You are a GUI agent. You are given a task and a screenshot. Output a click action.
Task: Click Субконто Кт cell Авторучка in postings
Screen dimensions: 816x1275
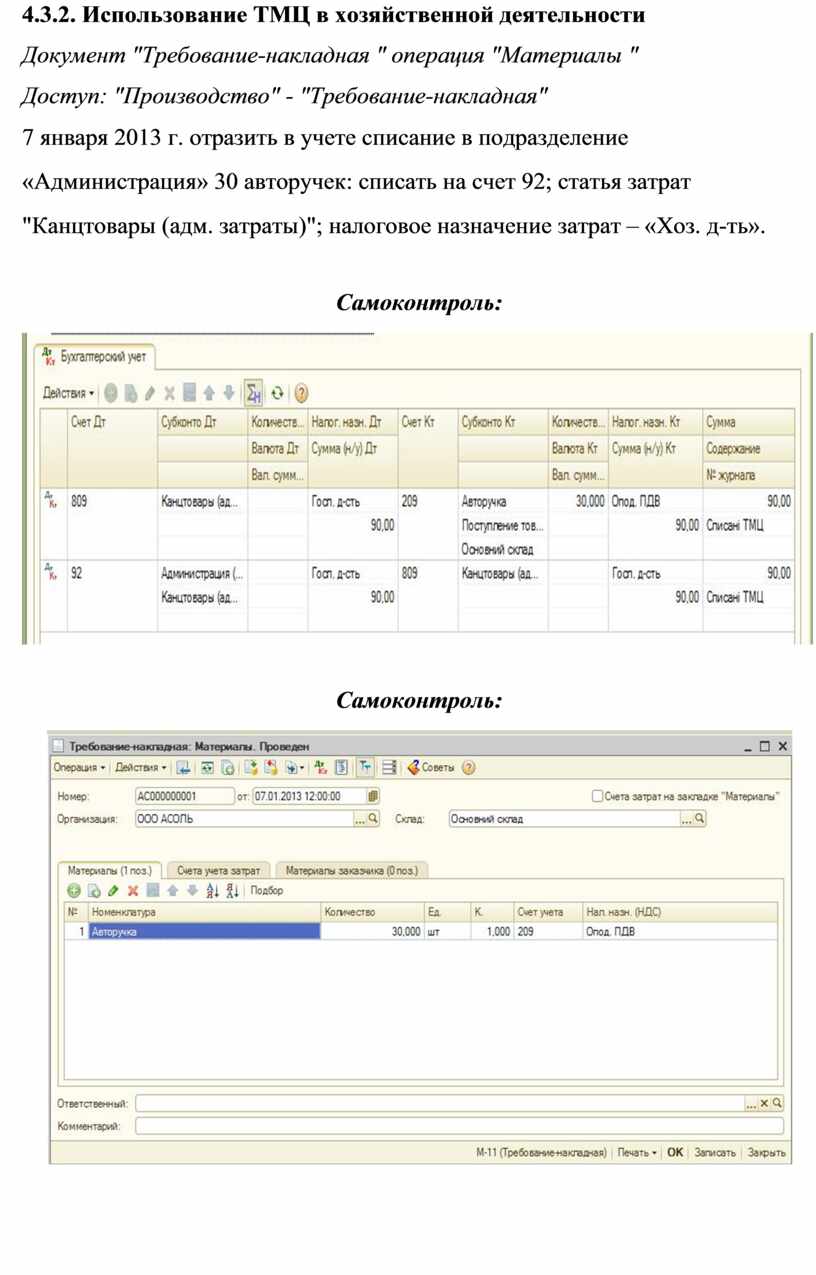tap(502, 502)
